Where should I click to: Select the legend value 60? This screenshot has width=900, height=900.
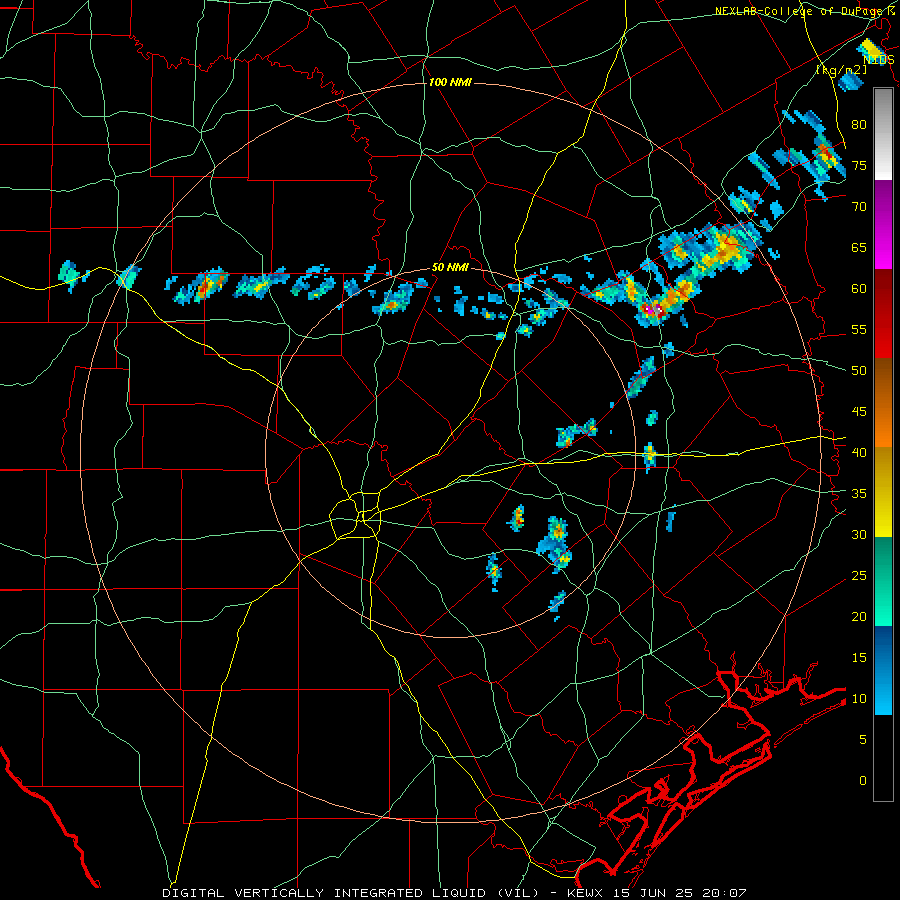coord(859,289)
